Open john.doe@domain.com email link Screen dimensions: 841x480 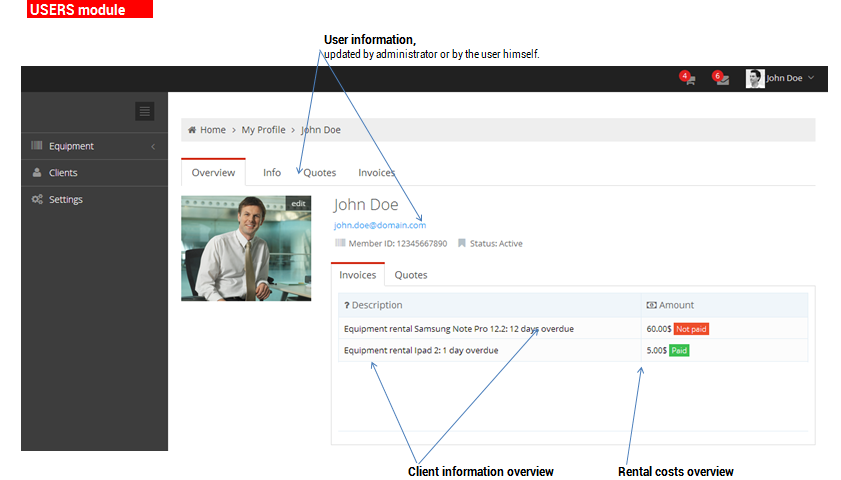[380, 225]
